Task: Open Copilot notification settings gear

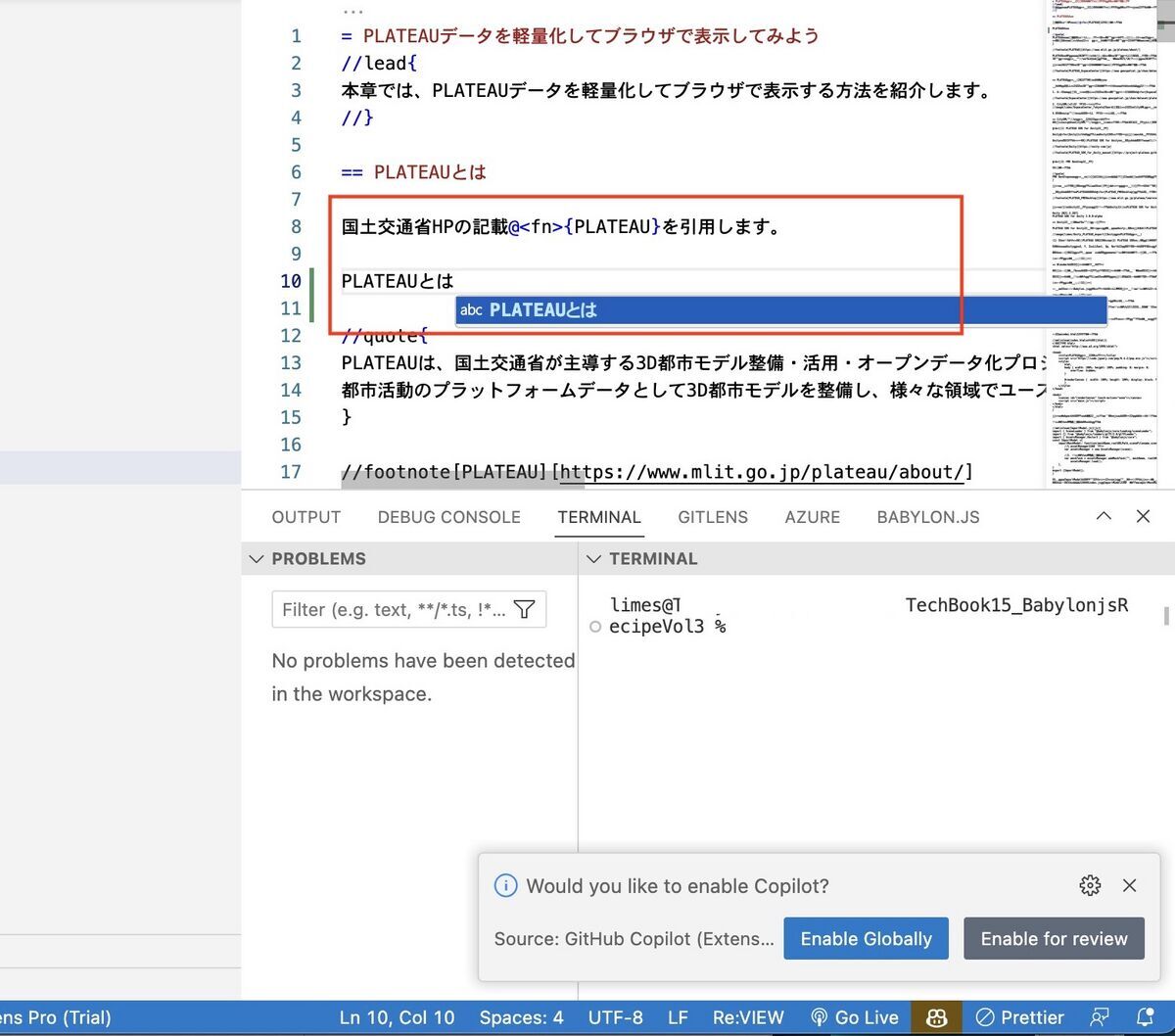Action: (x=1090, y=885)
